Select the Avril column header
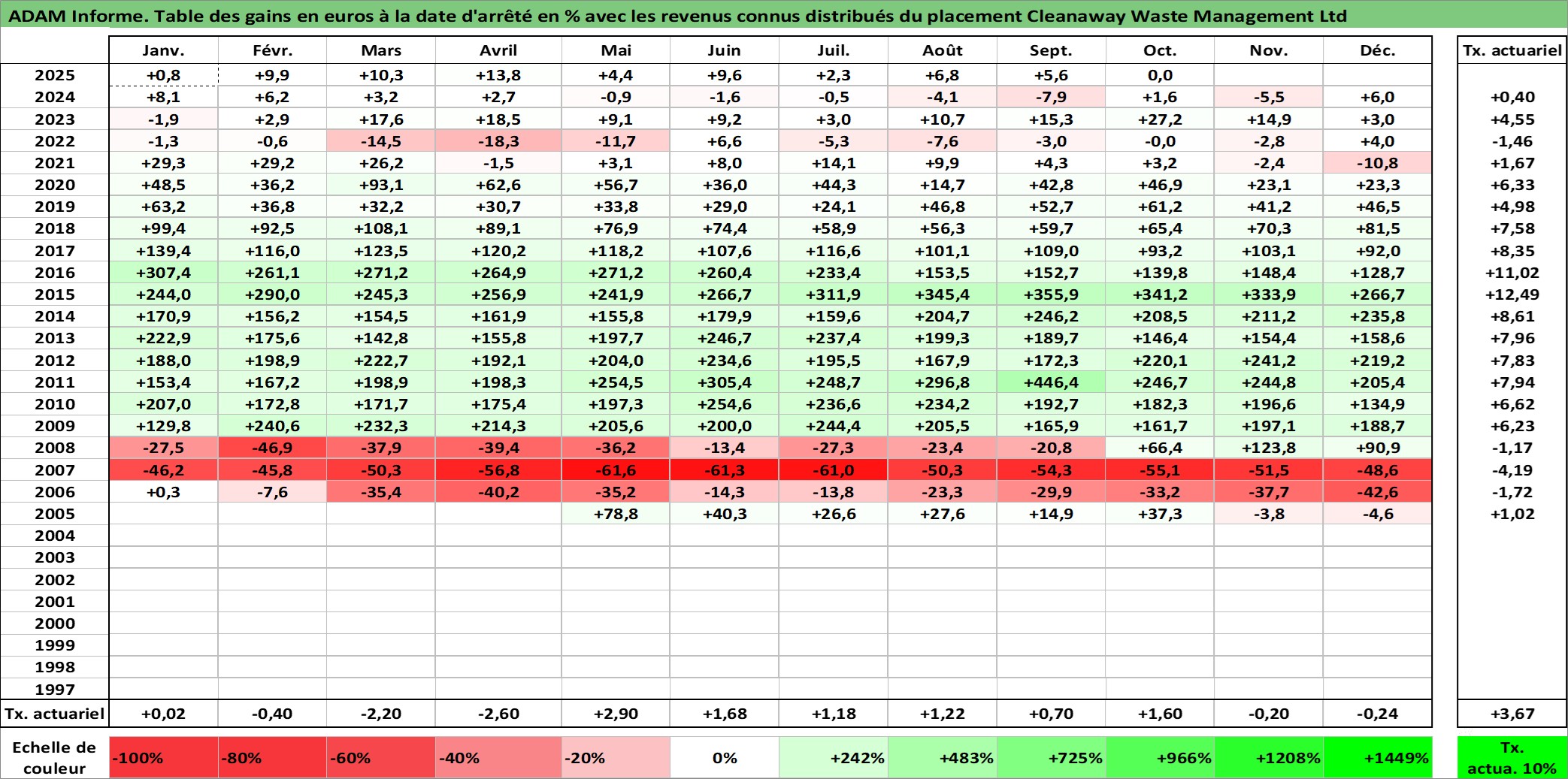This screenshot has width=1568, height=779. [x=498, y=50]
